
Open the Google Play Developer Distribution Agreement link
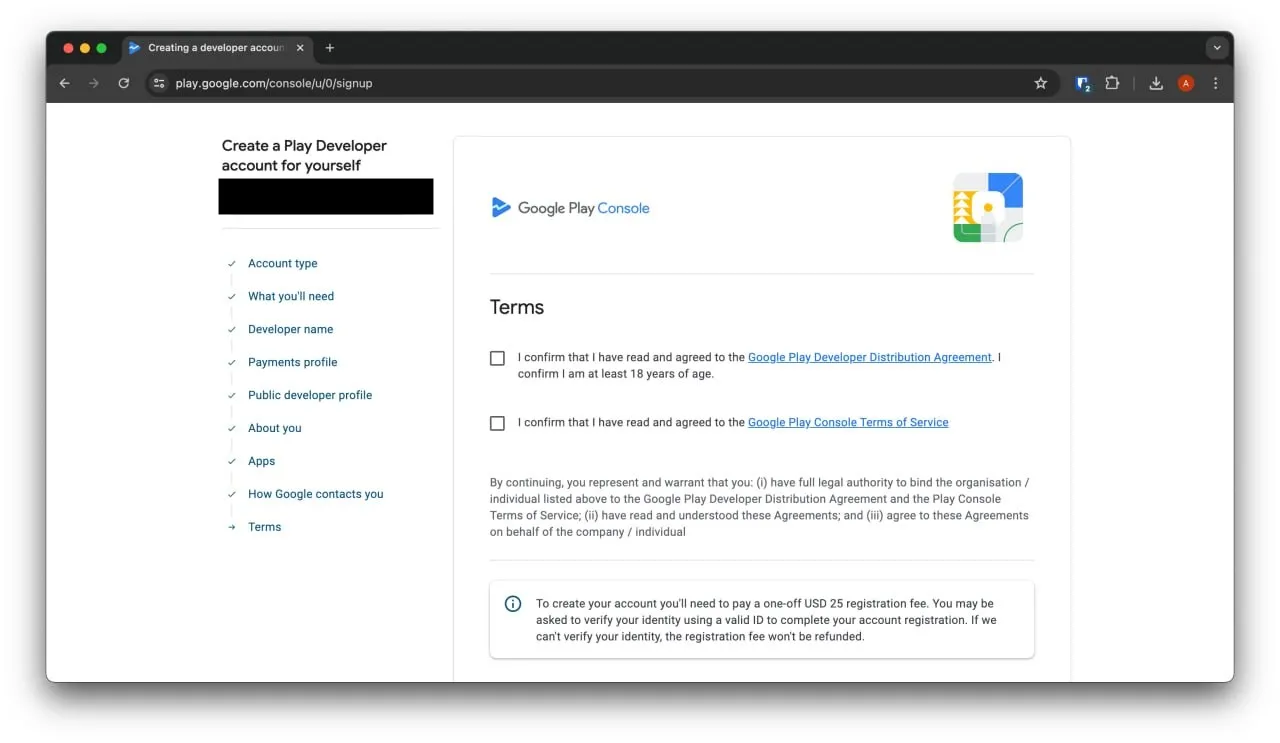point(870,357)
